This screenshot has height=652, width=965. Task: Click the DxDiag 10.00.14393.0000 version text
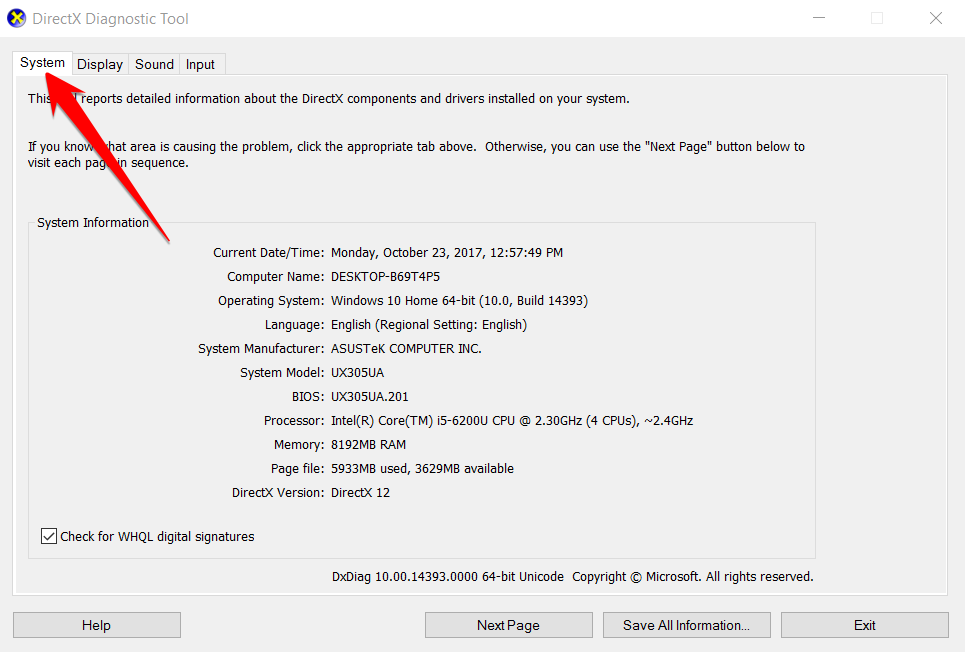(x=447, y=576)
